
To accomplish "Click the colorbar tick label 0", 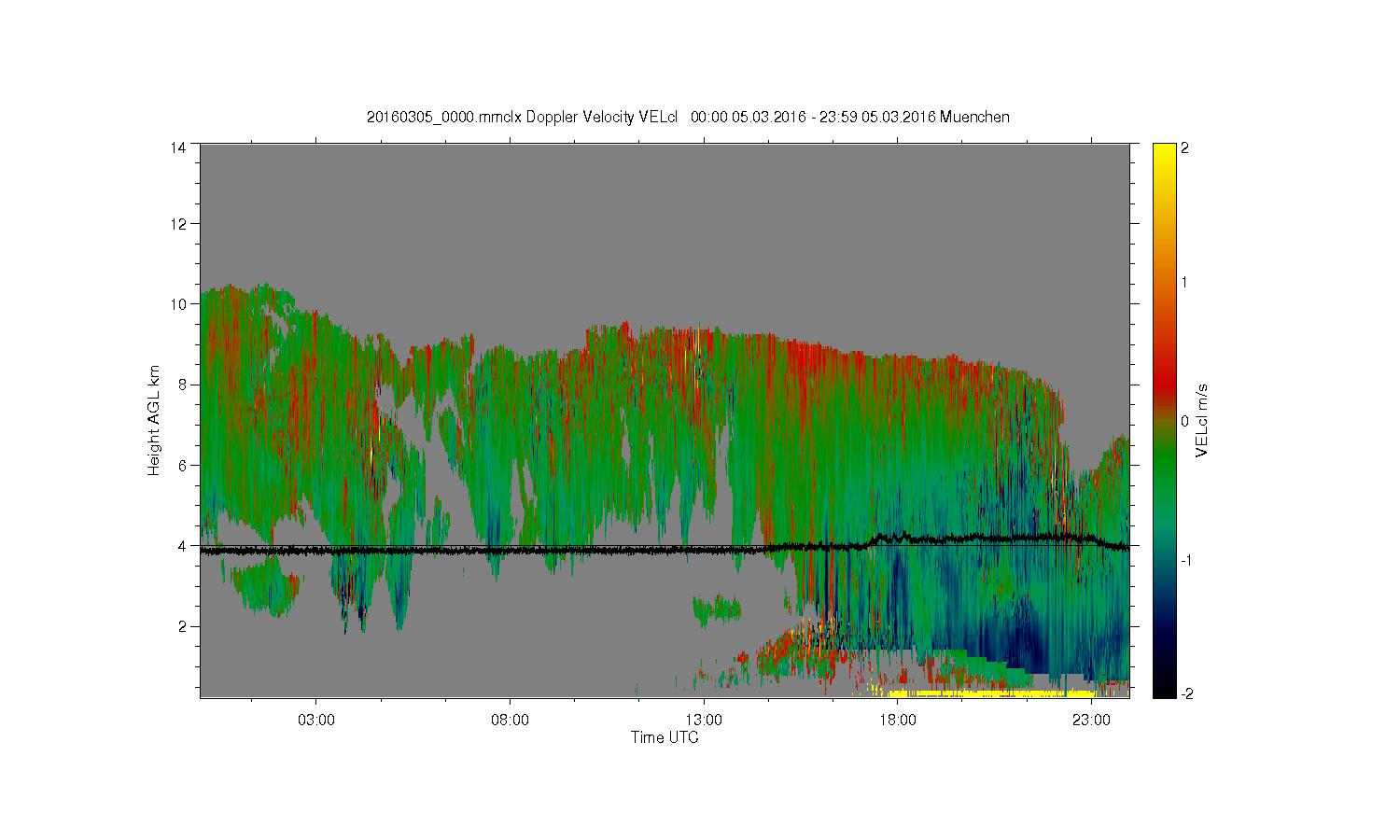I will click(x=1185, y=421).
